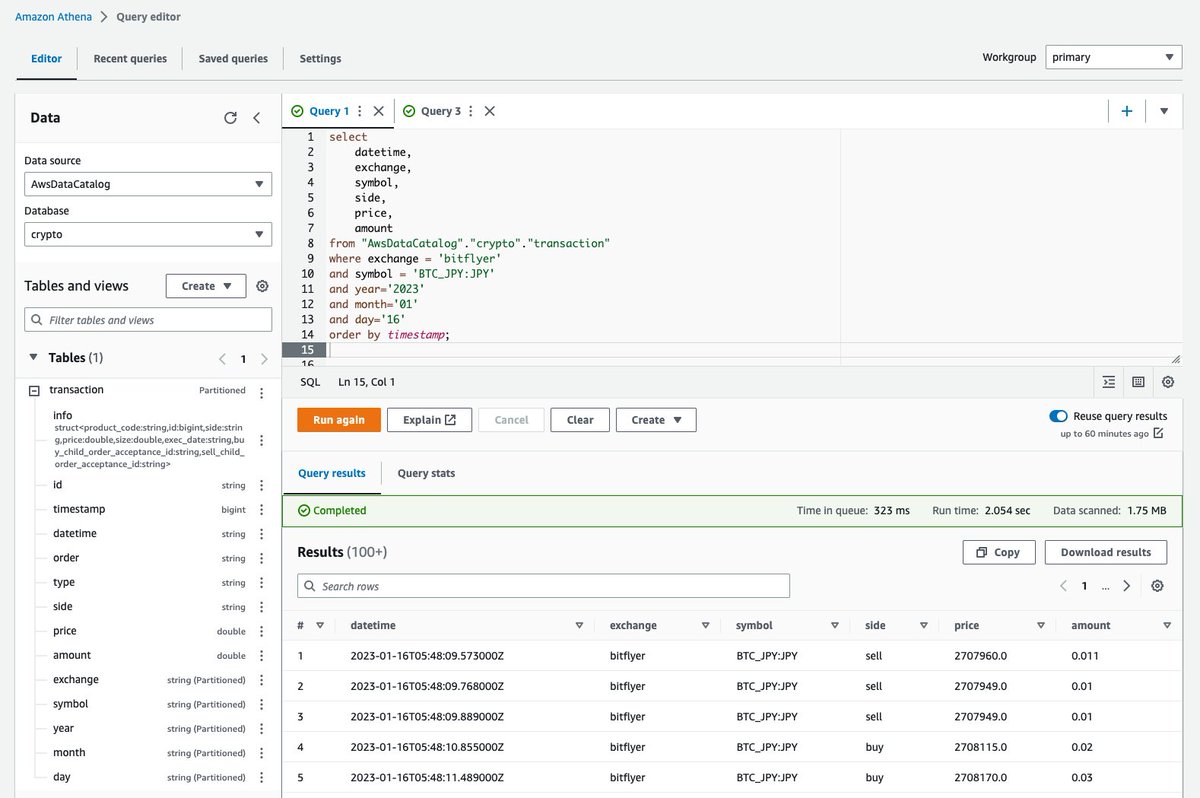Close the Query 1 tab
The image size is (1200, 798).
[x=378, y=111]
